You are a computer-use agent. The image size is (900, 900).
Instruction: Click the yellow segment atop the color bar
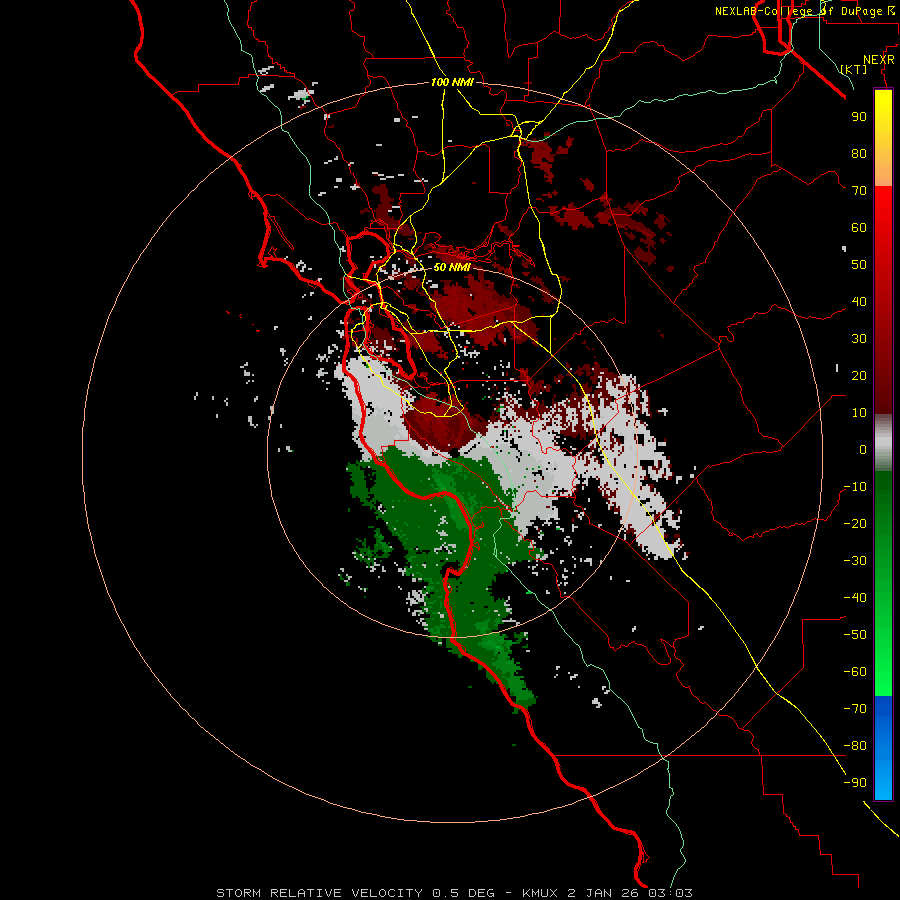pos(883,138)
